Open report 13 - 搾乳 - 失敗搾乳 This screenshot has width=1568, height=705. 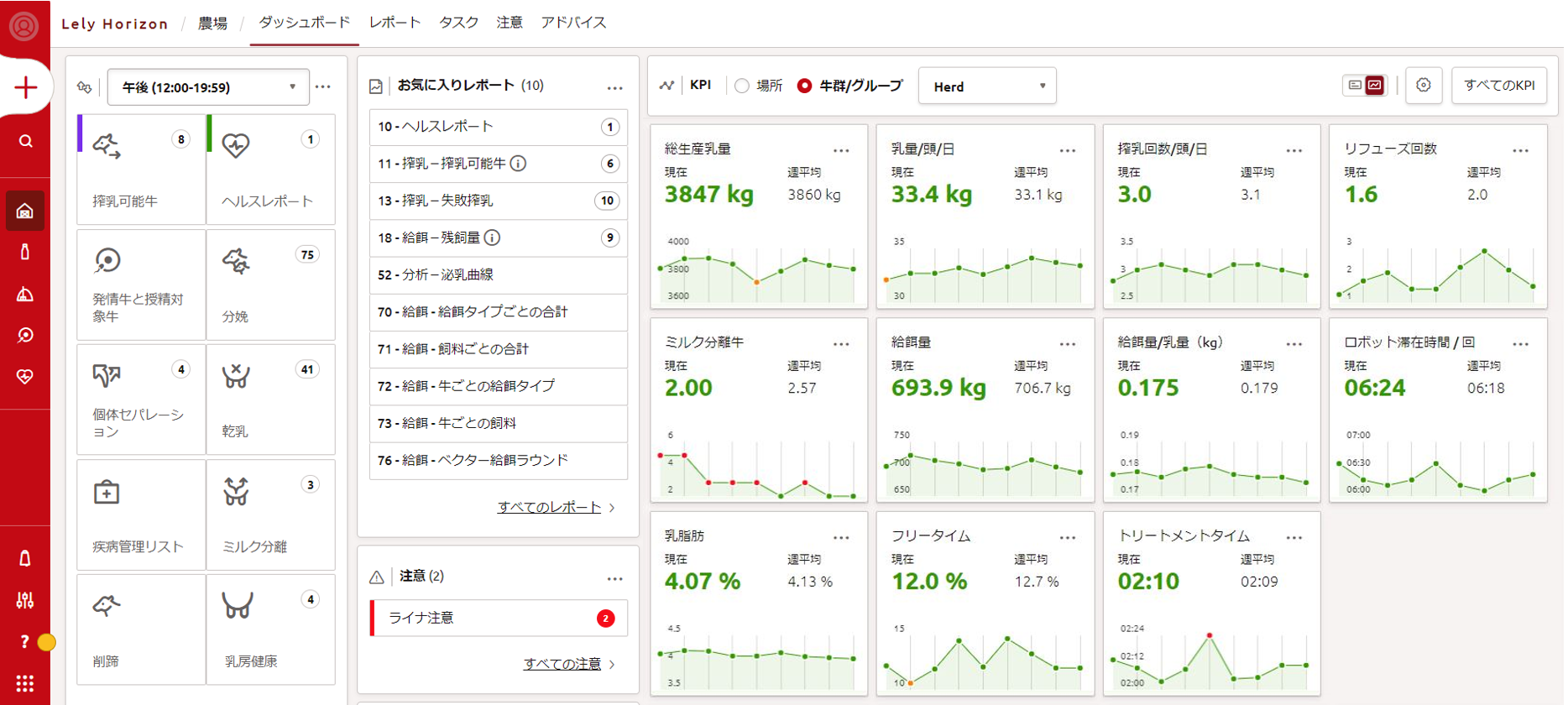pyautogui.click(x=499, y=201)
